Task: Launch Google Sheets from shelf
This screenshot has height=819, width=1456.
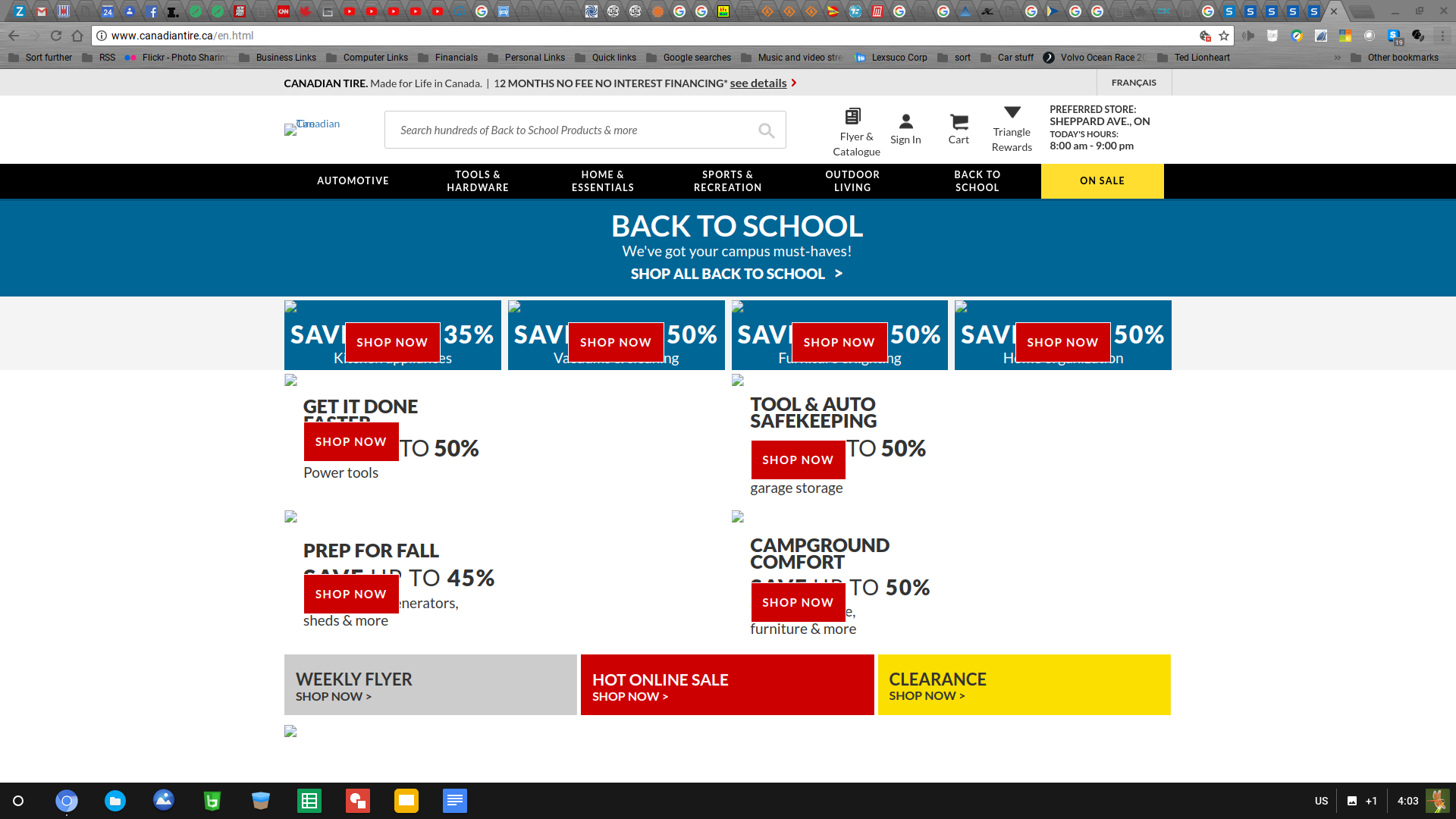Action: [309, 801]
